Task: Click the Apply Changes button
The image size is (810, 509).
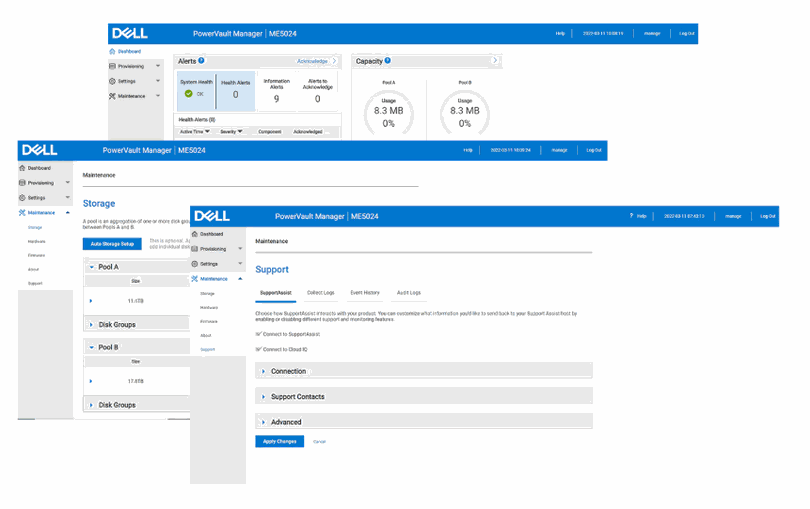Action: pyautogui.click(x=279, y=441)
